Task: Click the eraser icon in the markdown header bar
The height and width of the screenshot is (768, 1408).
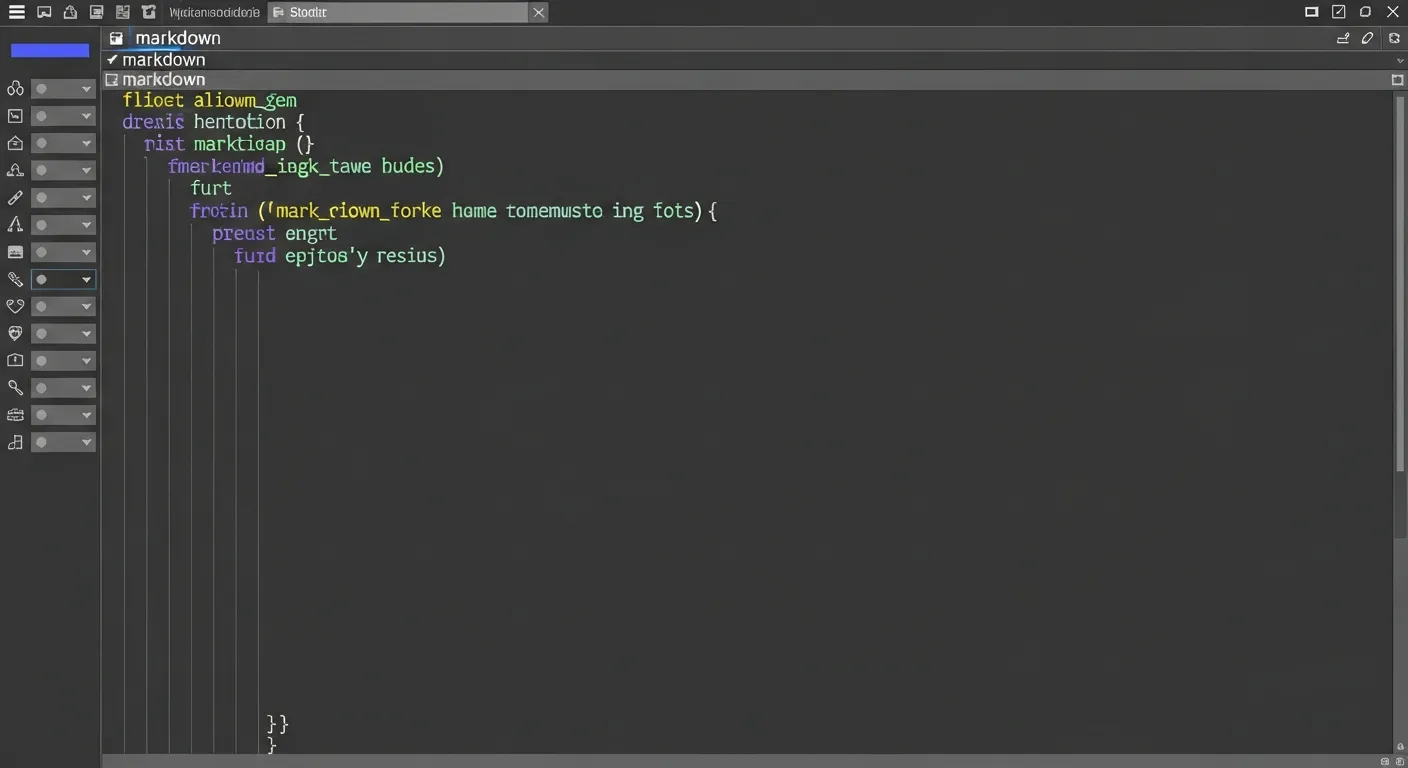Action: [x=1369, y=38]
